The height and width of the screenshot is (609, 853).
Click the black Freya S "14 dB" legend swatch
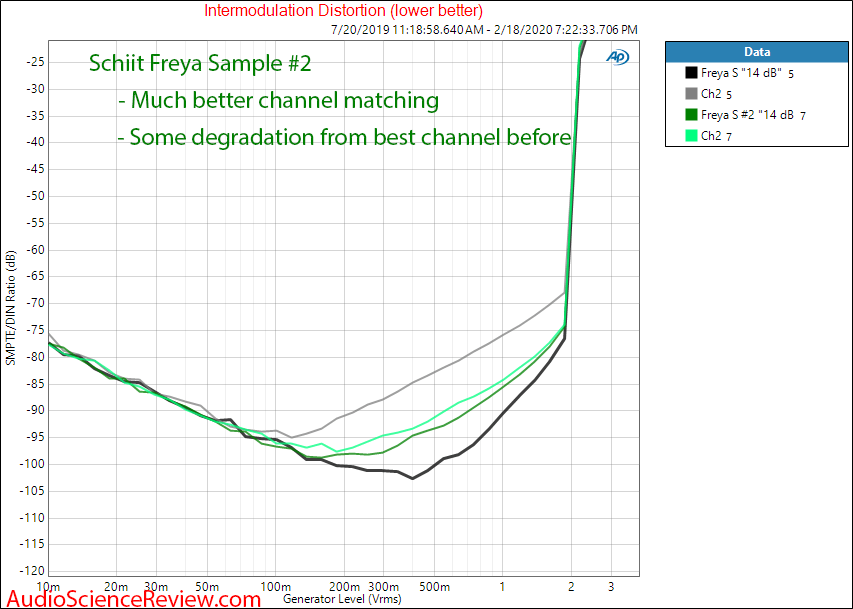click(691, 72)
